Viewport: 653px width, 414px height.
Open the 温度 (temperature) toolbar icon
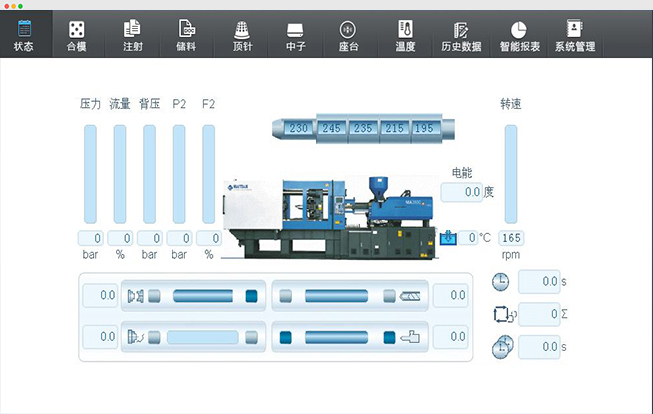point(405,35)
